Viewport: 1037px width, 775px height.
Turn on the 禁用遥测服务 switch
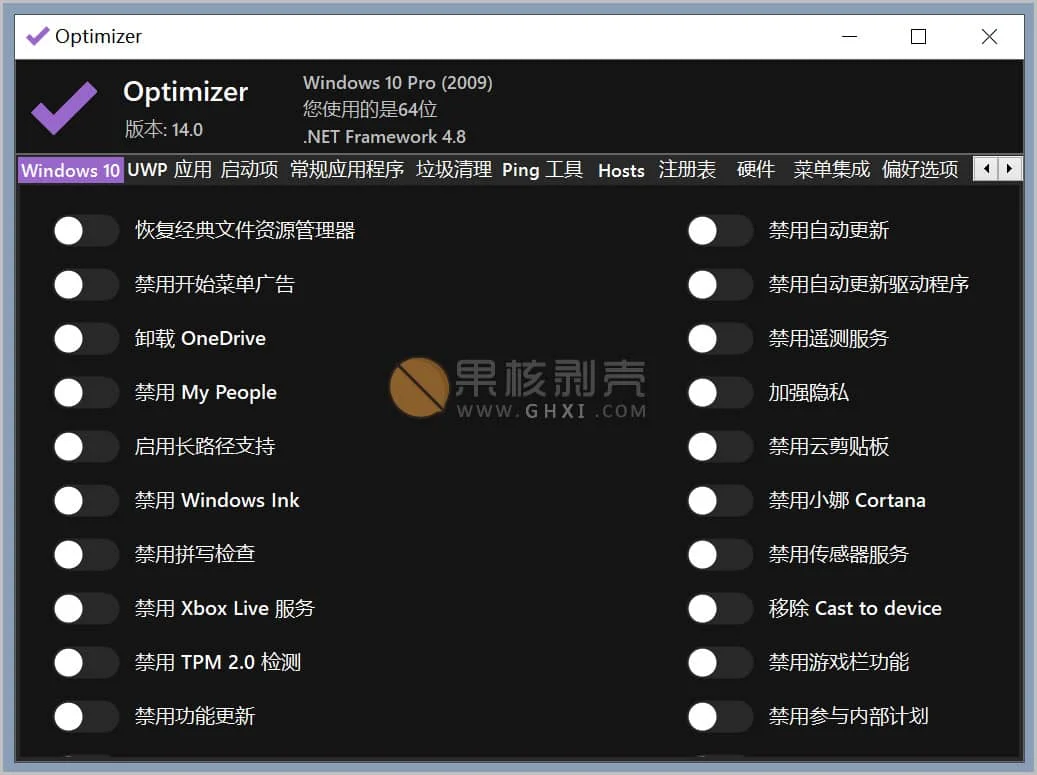[x=719, y=339]
